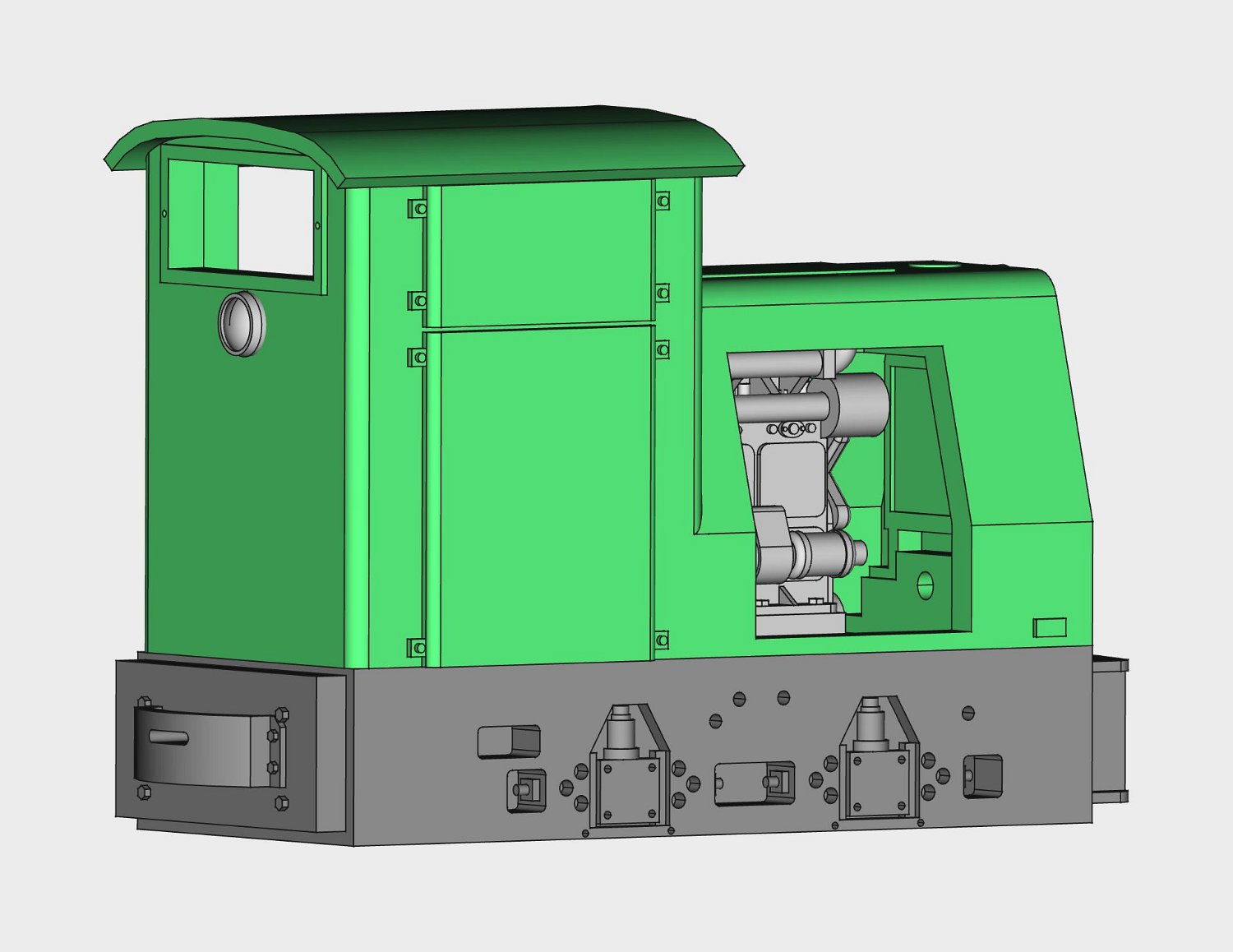Image resolution: width=1233 pixels, height=952 pixels.
Task: Pick the lower grey cylinder on the engine
Action: [826, 552]
